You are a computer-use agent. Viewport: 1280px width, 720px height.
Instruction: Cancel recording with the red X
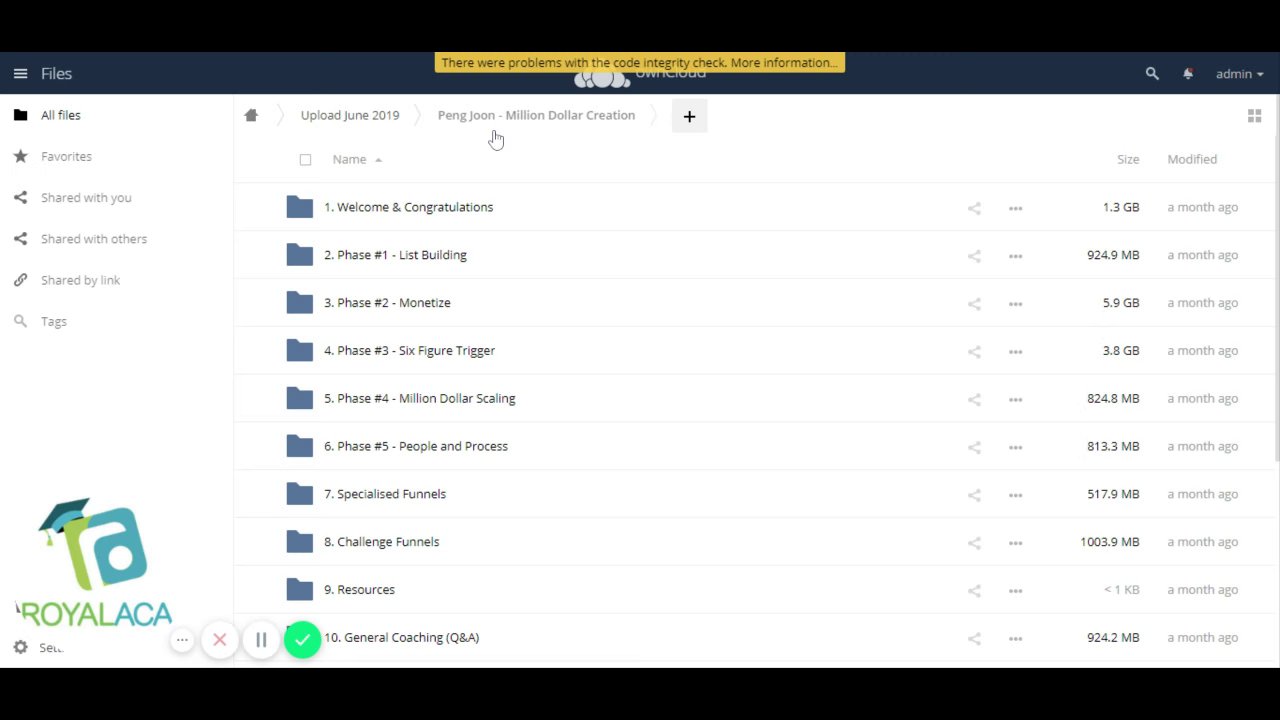pyautogui.click(x=220, y=640)
